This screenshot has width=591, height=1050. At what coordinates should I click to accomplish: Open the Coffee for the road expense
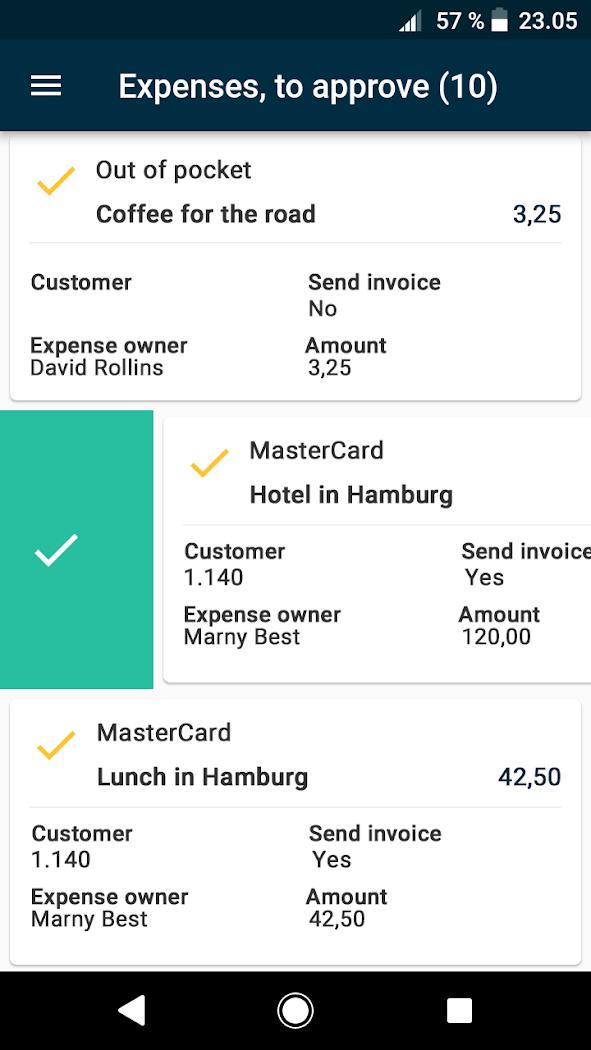(x=295, y=268)
